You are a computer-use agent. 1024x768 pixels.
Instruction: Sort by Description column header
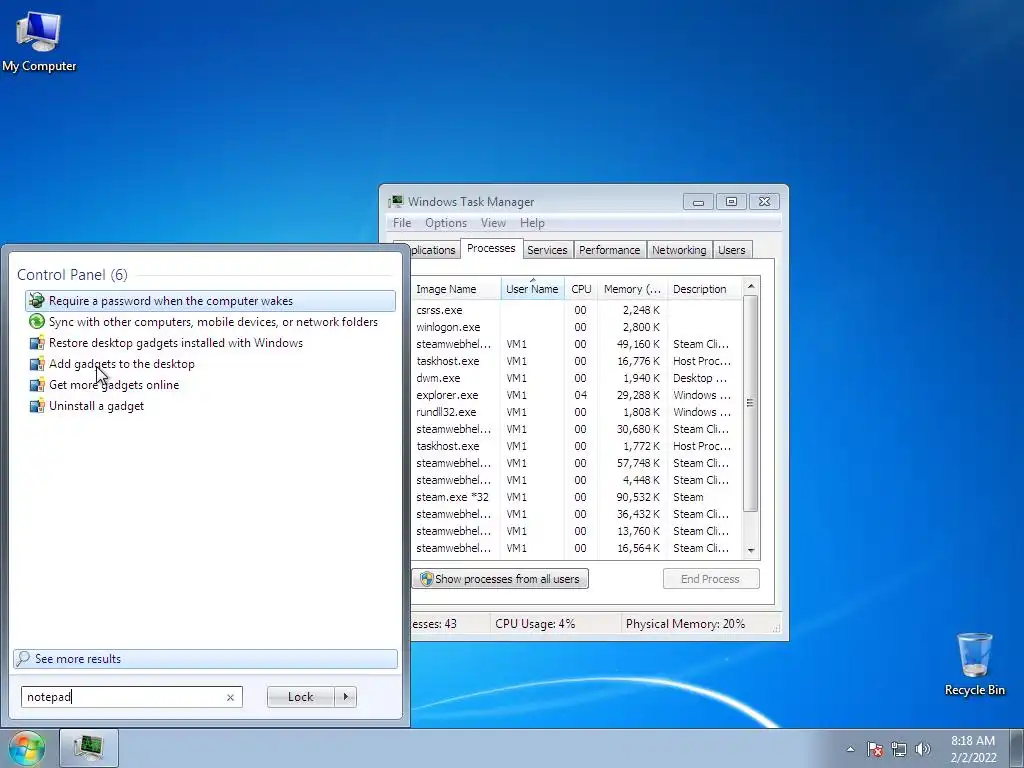click(x=704, y=289)
